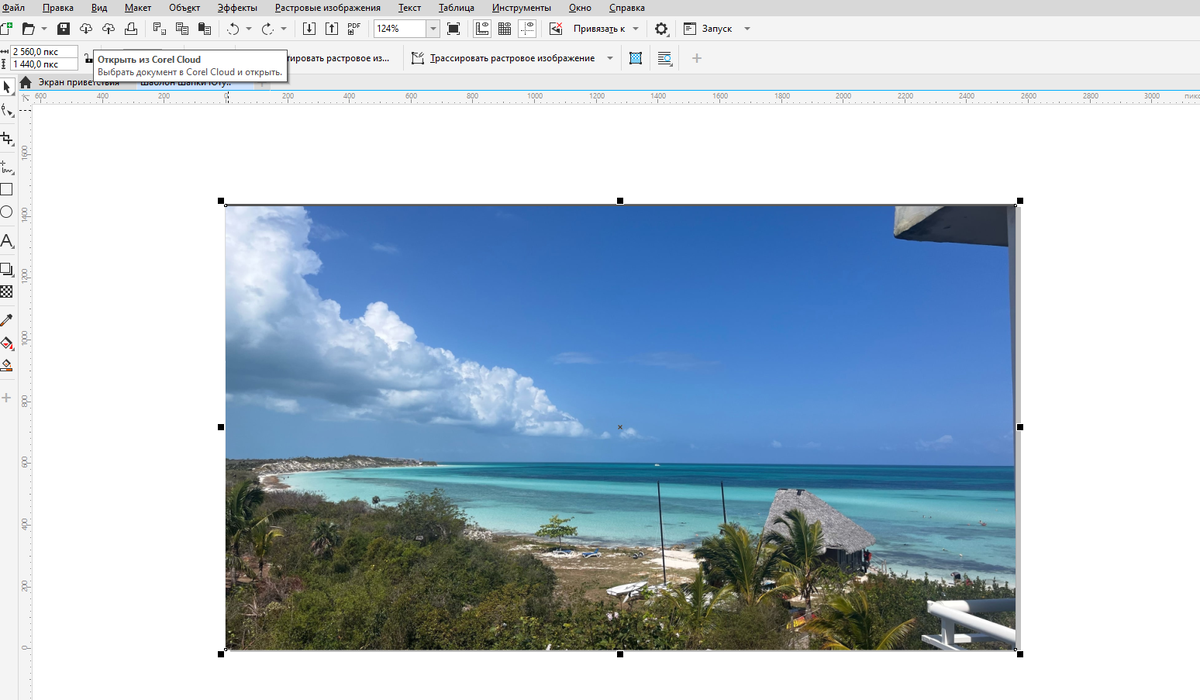Expand the Open folder dropdown arrow
The image size is (1200, 700).
coord(44,29)
